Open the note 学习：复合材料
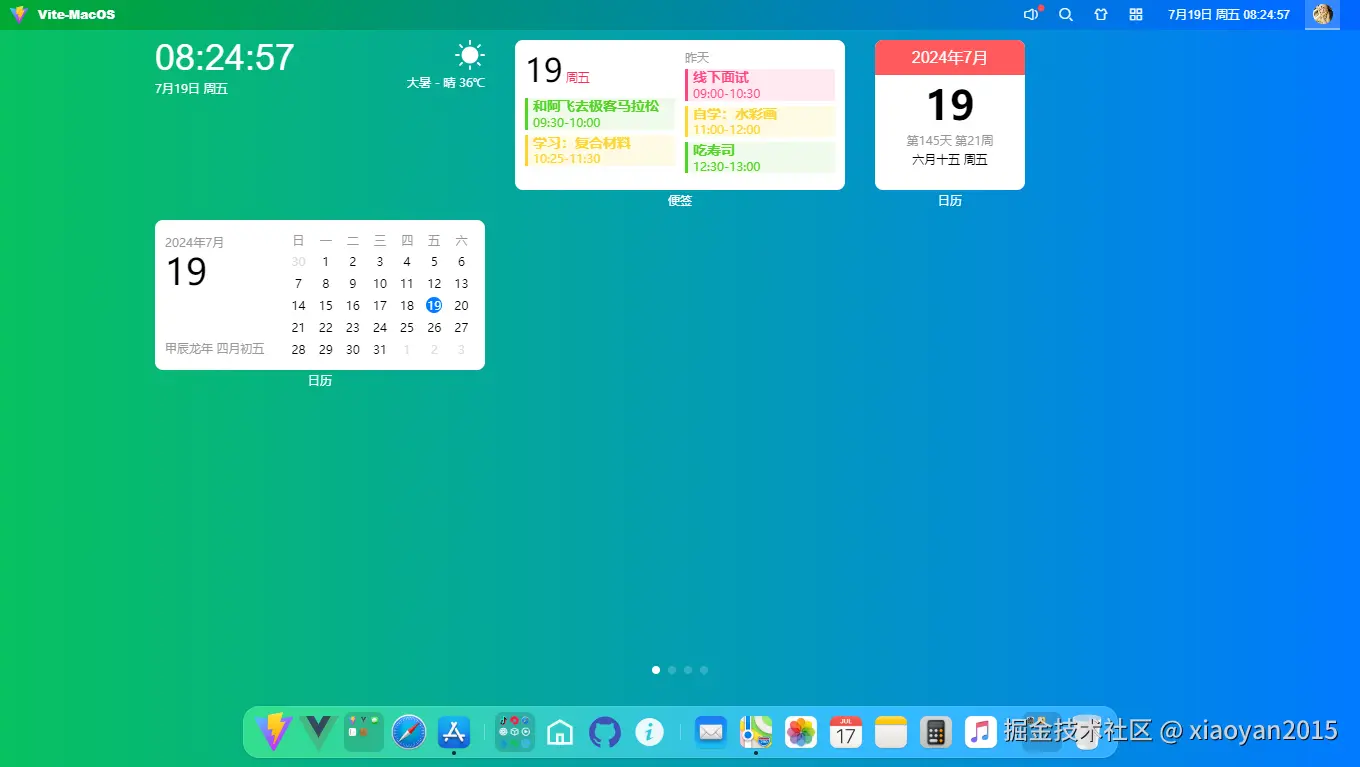1360x767 pixels. (600, 150)
